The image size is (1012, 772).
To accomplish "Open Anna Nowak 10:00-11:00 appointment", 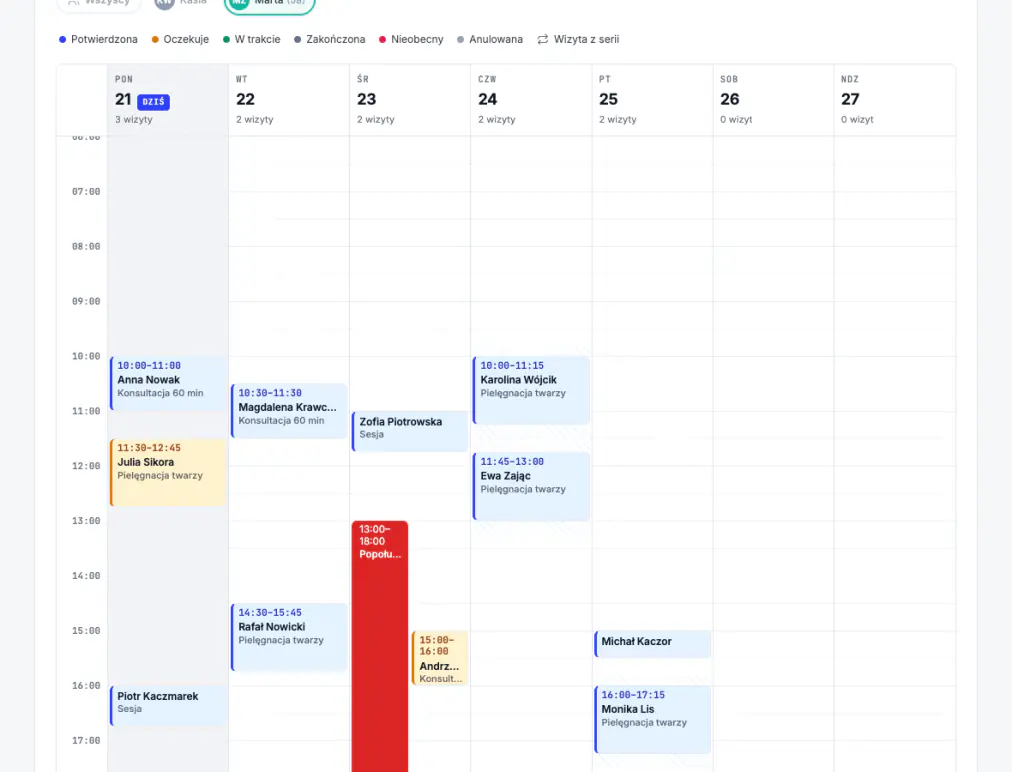I will (x=168, y=383).
